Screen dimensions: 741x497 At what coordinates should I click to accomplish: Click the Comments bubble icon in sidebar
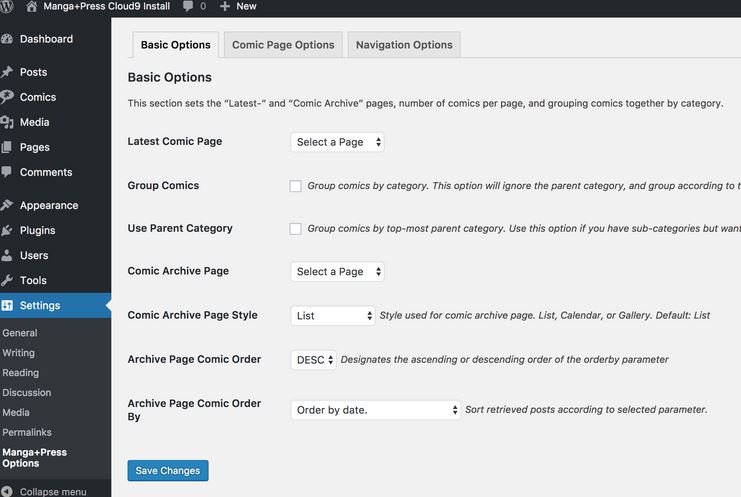[x=7, y=172]
